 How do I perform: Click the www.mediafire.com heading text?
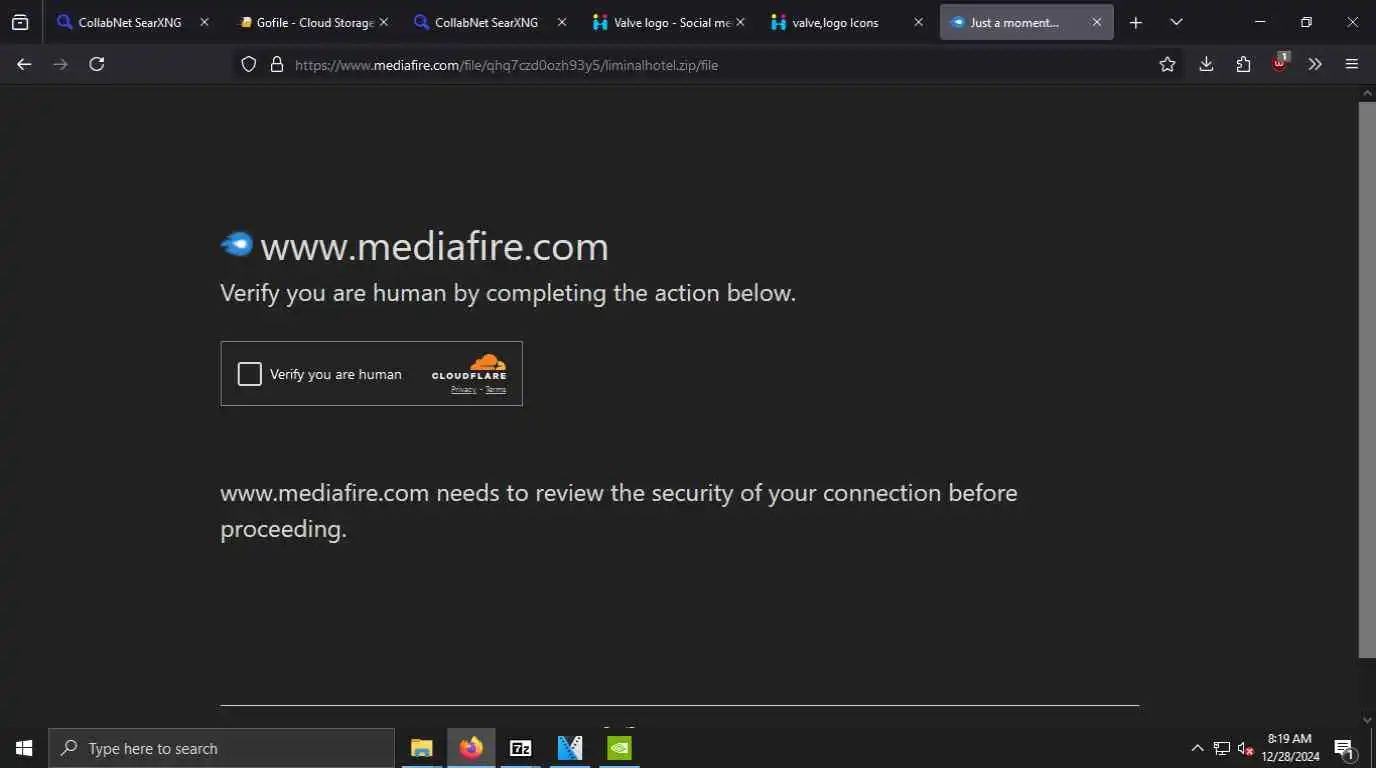coord(434,246)
